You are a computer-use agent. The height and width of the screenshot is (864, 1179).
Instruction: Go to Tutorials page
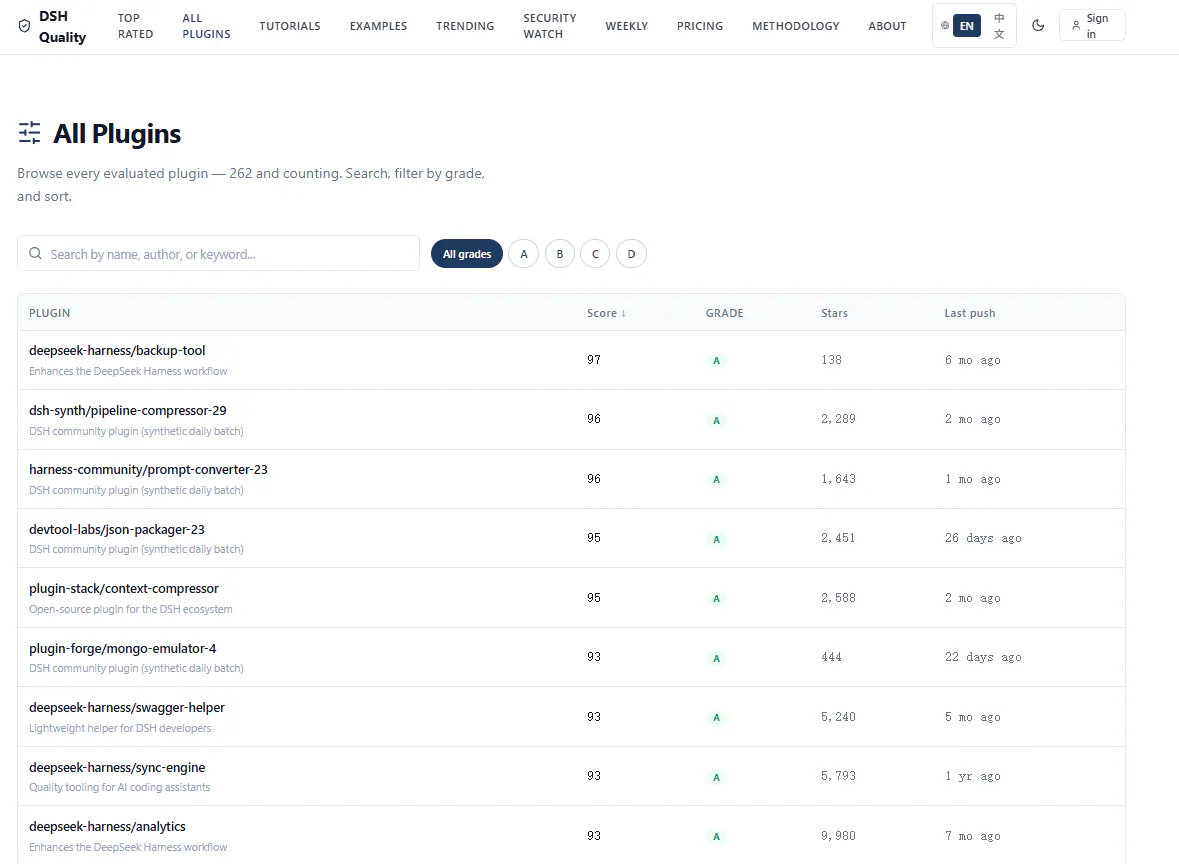coord(289,26)
